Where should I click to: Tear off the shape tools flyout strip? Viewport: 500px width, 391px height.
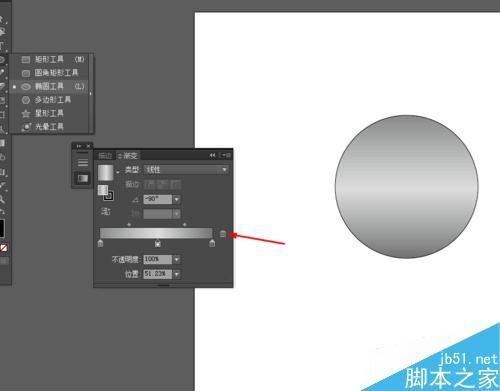pyautogui.click(x=91, y=94)
